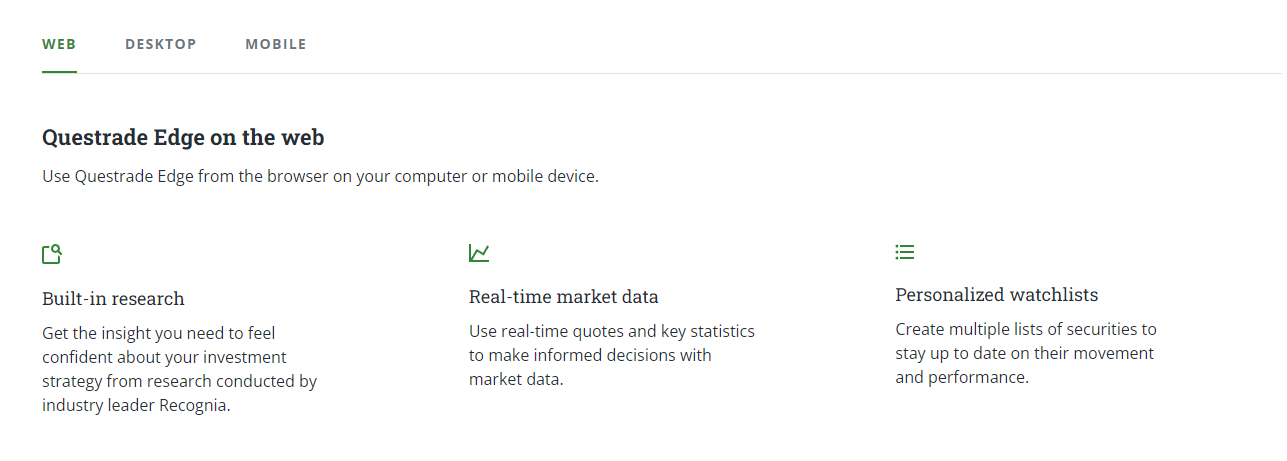The image size is (1287, 461).
Task: Click the Built-in research description paragraph
Action: click(x=180, y=369)
